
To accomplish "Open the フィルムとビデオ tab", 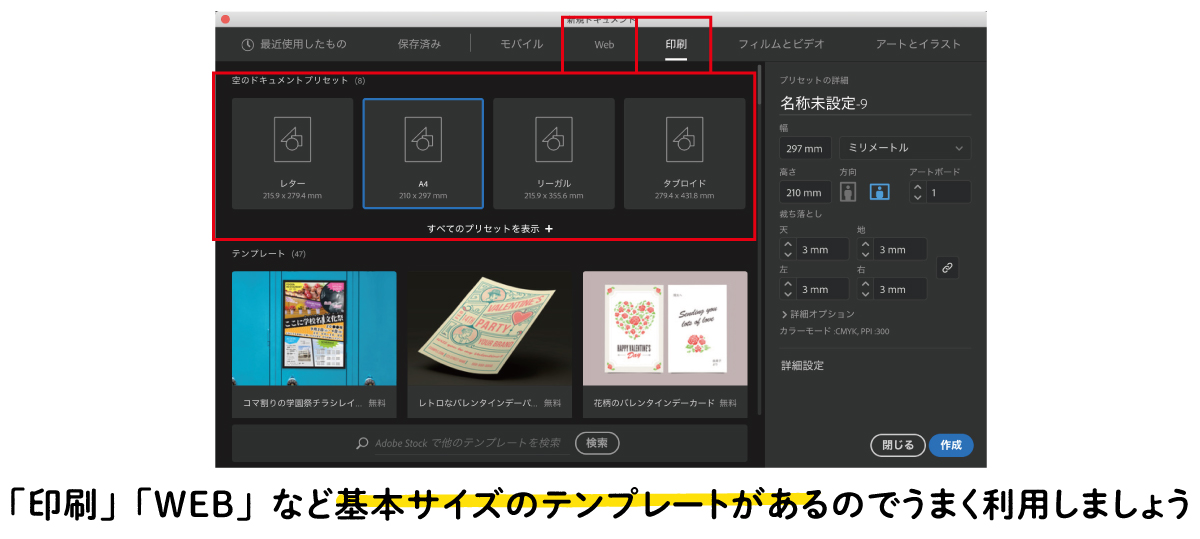I will pos(781,44).
